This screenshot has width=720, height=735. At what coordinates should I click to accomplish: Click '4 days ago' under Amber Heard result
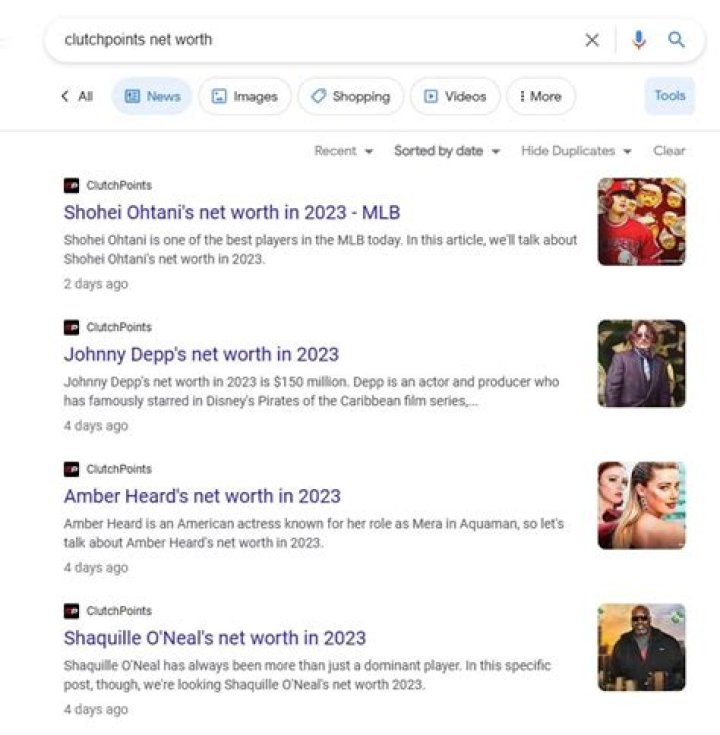pos(96,568)
